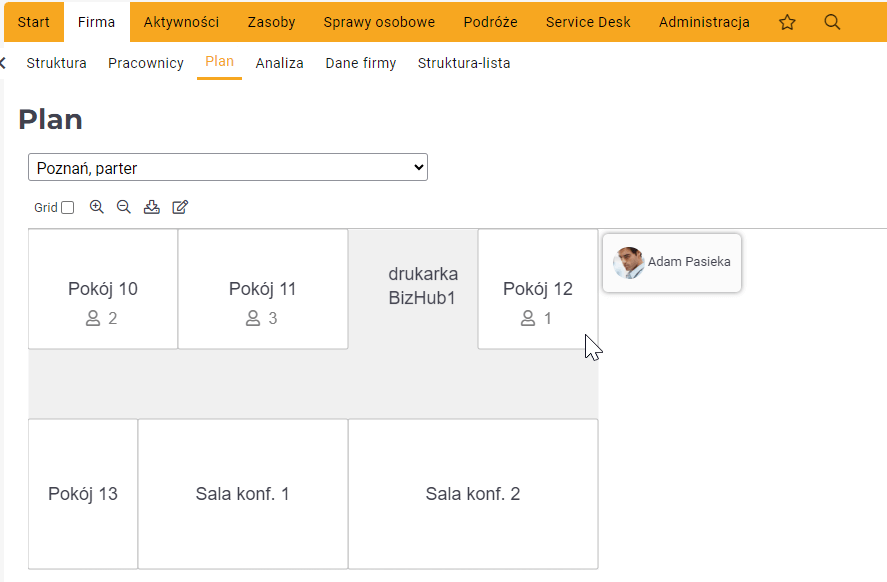This screenshot has height=582, width=887.
Task: Select the drukarka BizHub1 printer area
Action: pos(423,286)
